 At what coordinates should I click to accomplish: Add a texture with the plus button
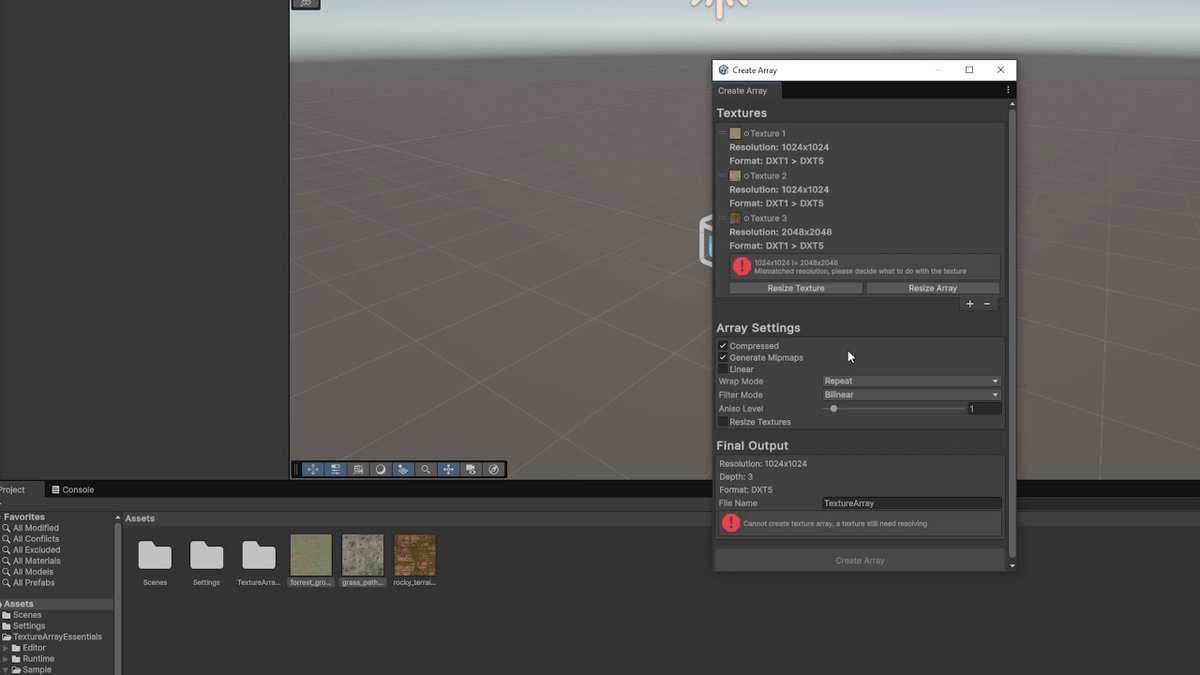coord(969,304)
